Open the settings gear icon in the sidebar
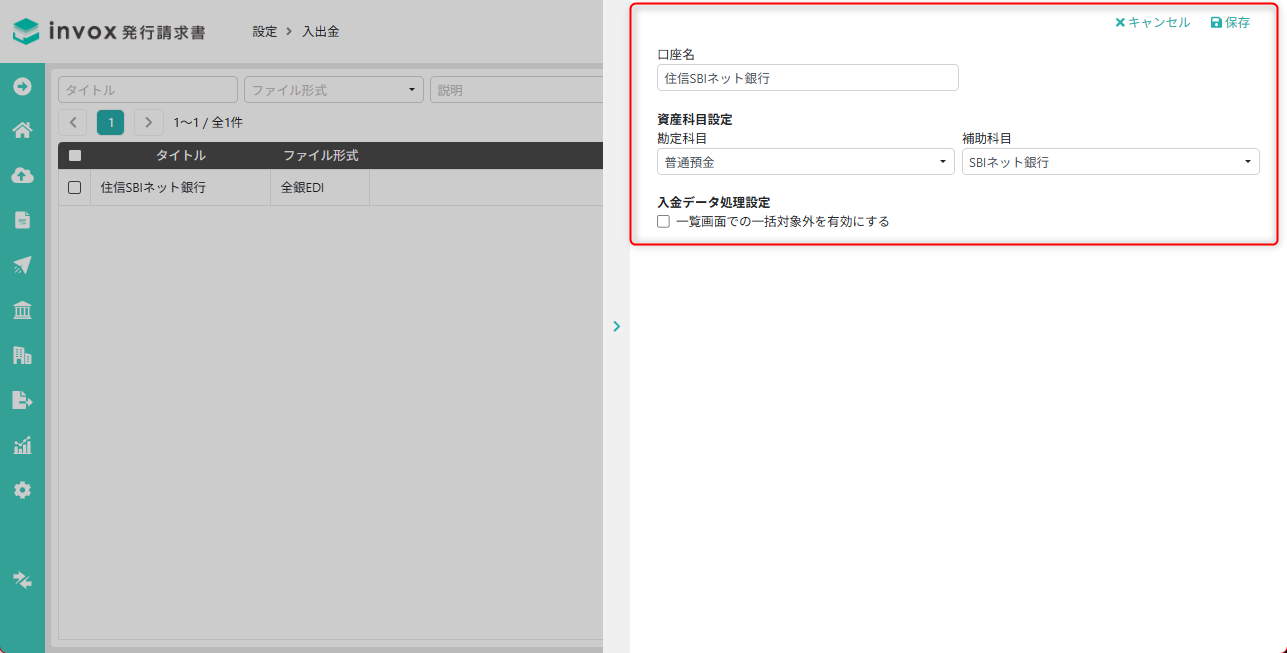The image size is (1287, 653). click(x=22, y=490)
